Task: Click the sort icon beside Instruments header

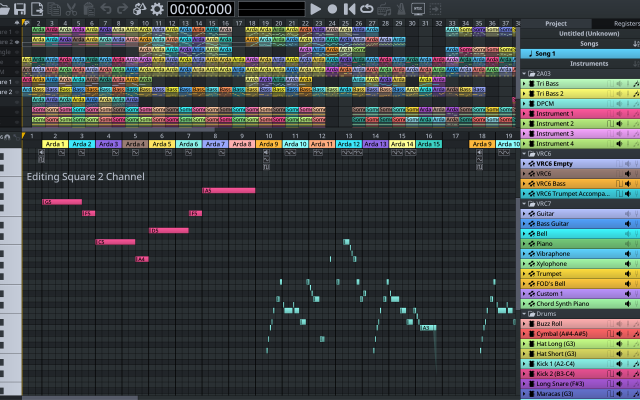Action: click(636, 64)
